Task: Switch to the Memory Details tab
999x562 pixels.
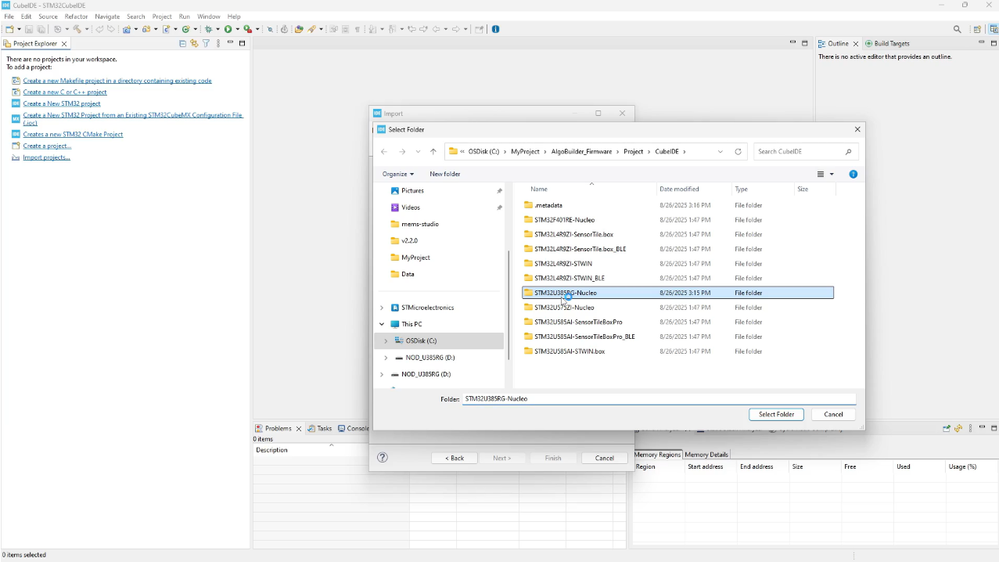Action: click(x=706, y=455)
